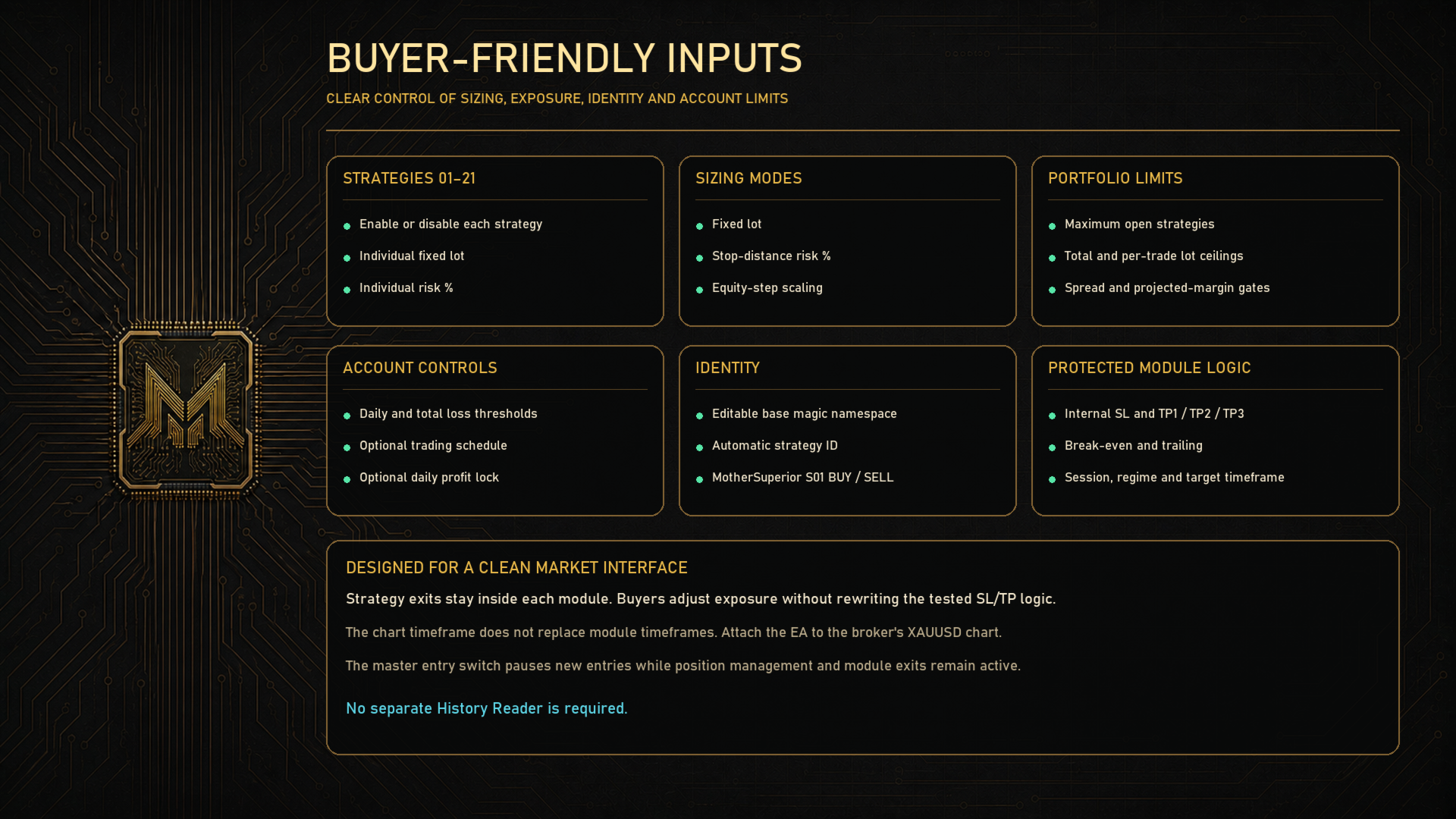Image resolution: width=1456 pixels, height=819 pixels.
Task: Click the bullet beside Enable or disable each strategy
Action: coord(347,226)
